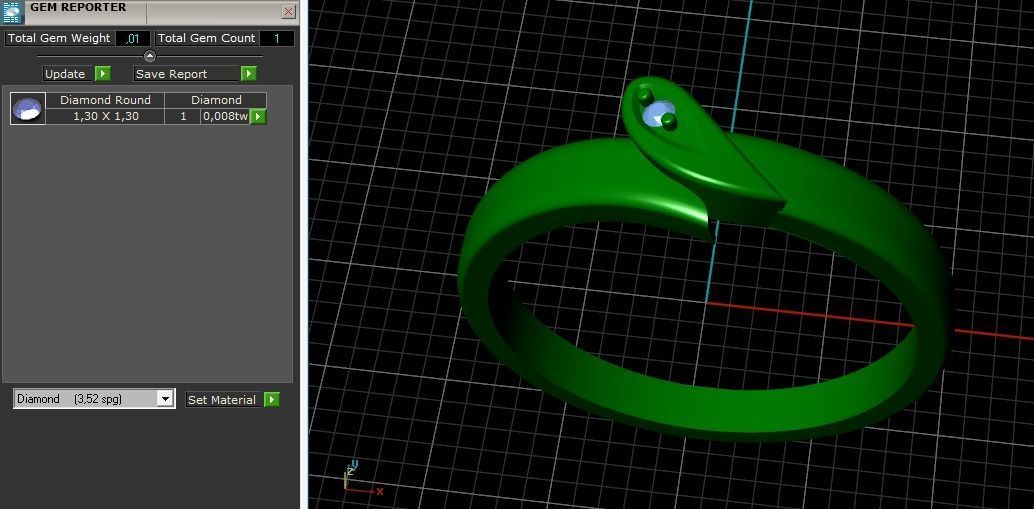Screen dimensions: 1034x509
Task: Click the 1,30 X 1,30 size cell
Action: pyautogui.click(x=106, y=117)
